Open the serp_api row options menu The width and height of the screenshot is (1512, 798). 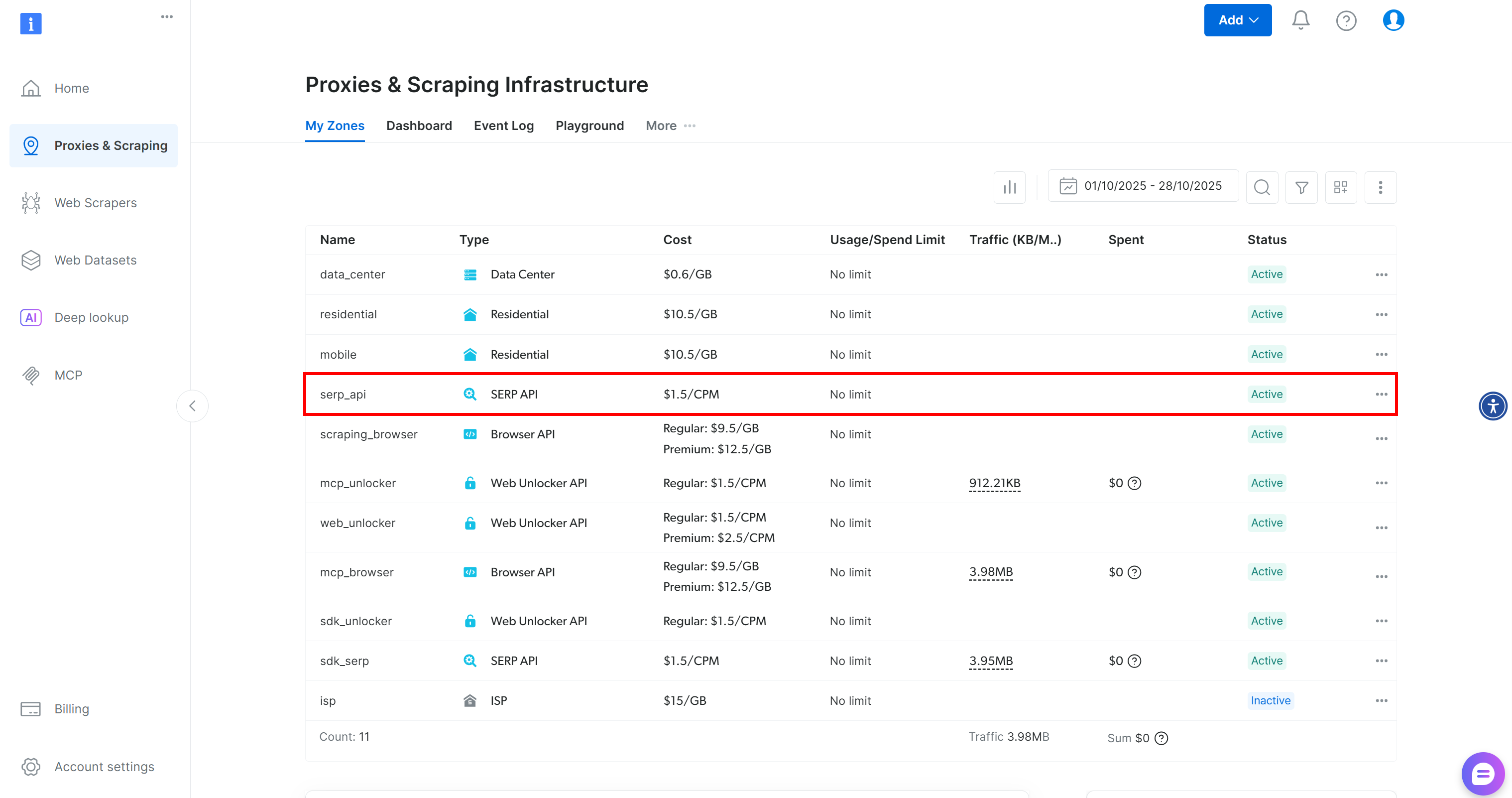click(x=1381, y=394)
